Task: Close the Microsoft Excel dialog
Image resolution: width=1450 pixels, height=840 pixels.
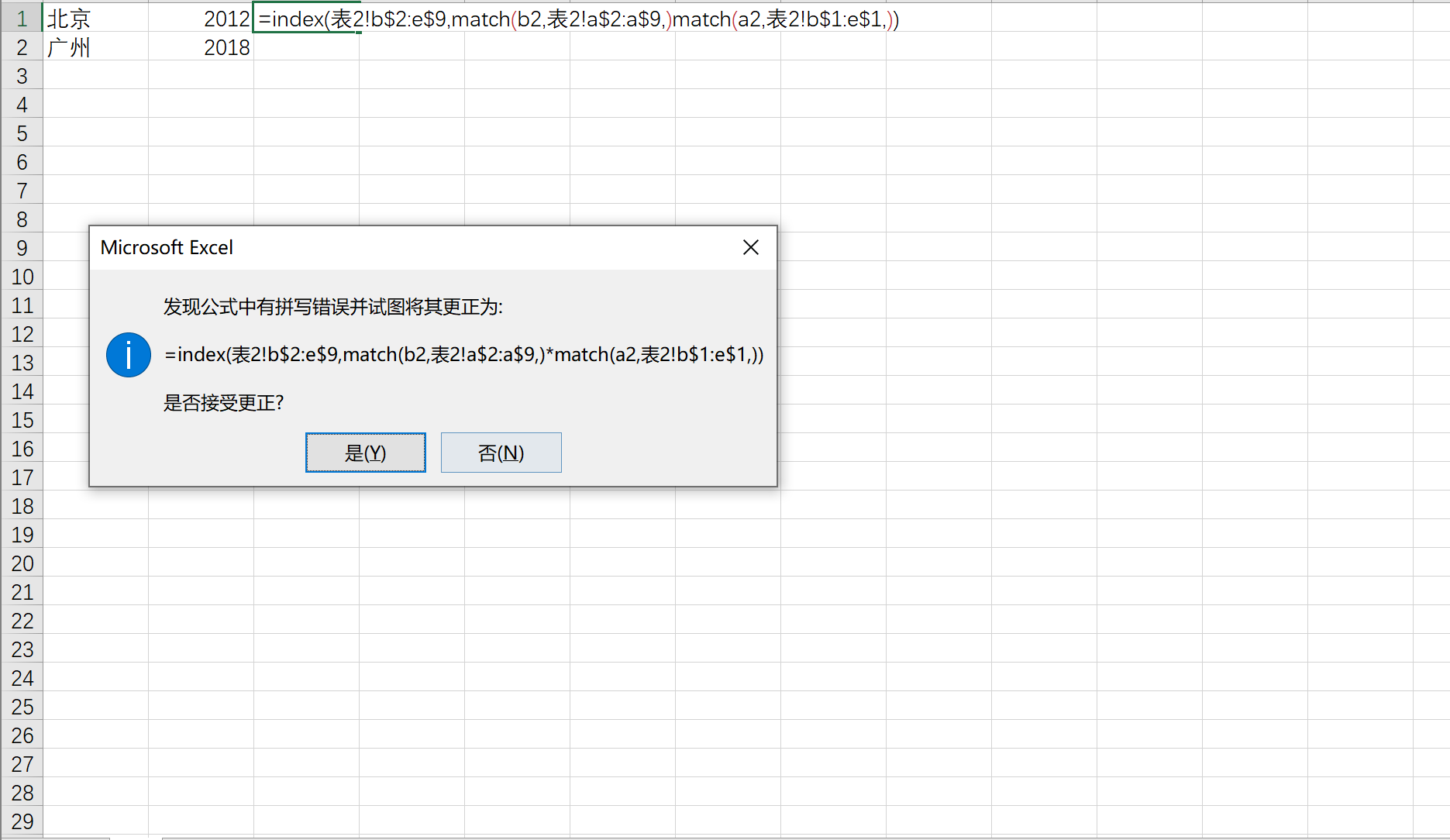Action: tap(750, 247)
